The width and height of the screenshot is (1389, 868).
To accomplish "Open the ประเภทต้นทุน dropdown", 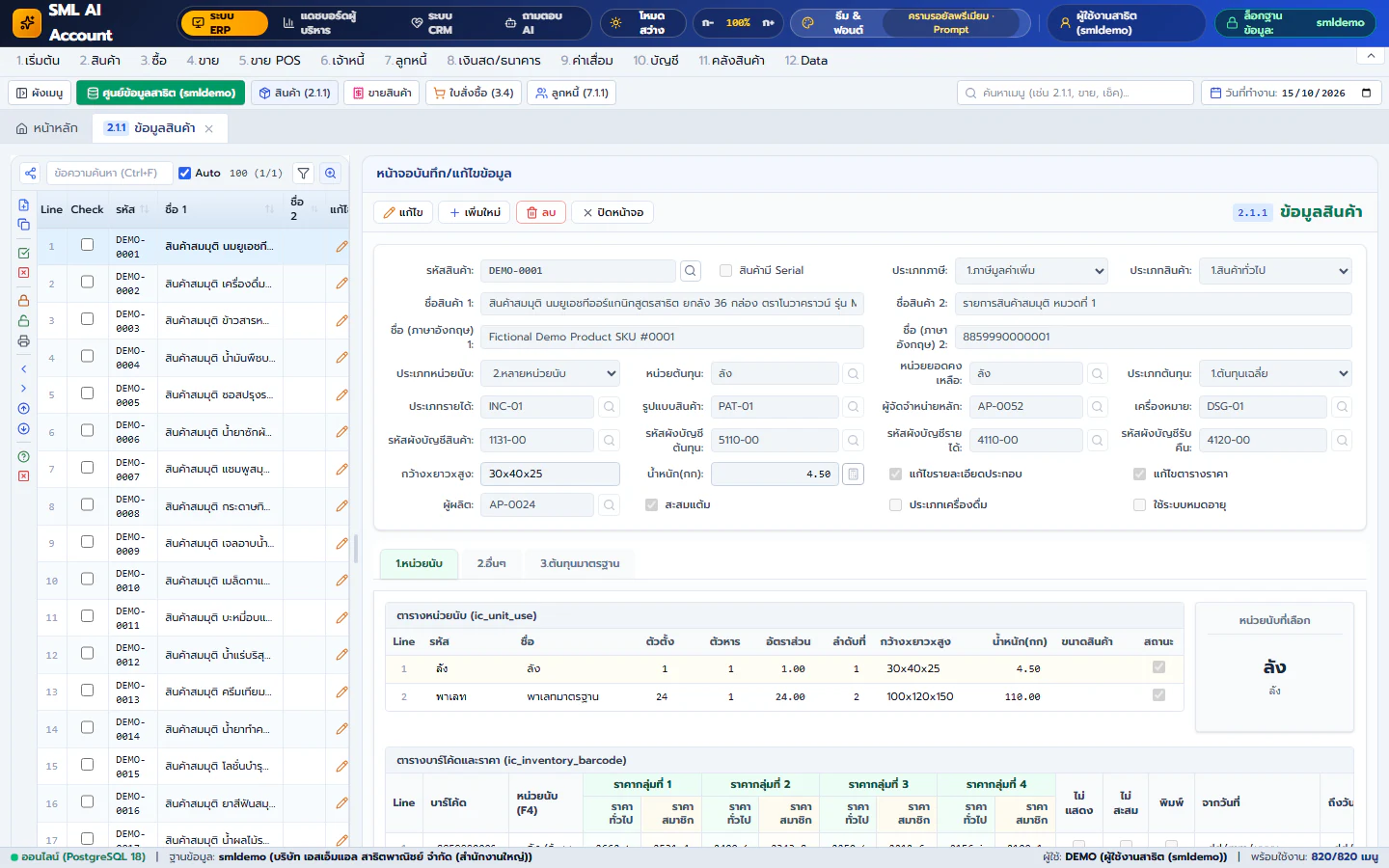I will coord(1275,373).
